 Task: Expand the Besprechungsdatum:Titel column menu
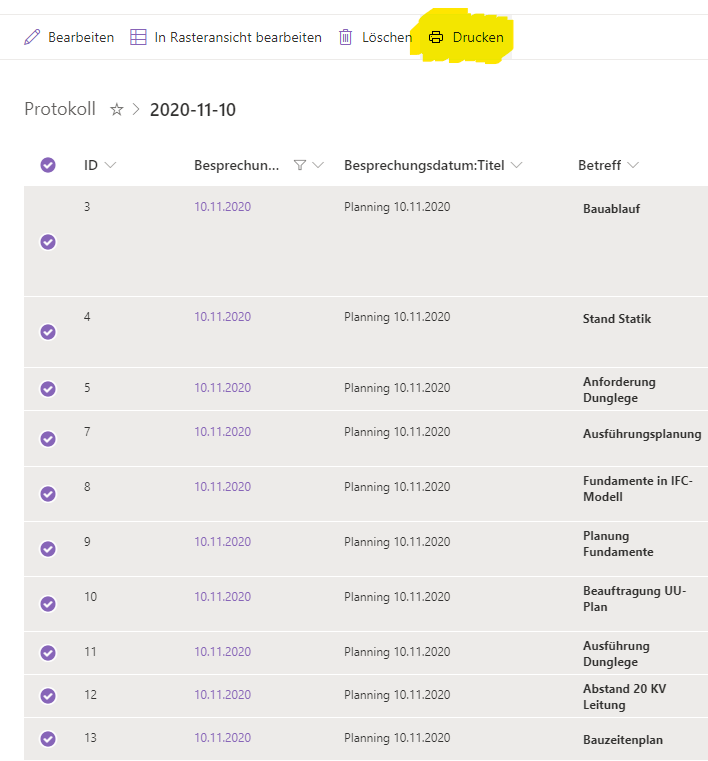click(x=516, y=166)
